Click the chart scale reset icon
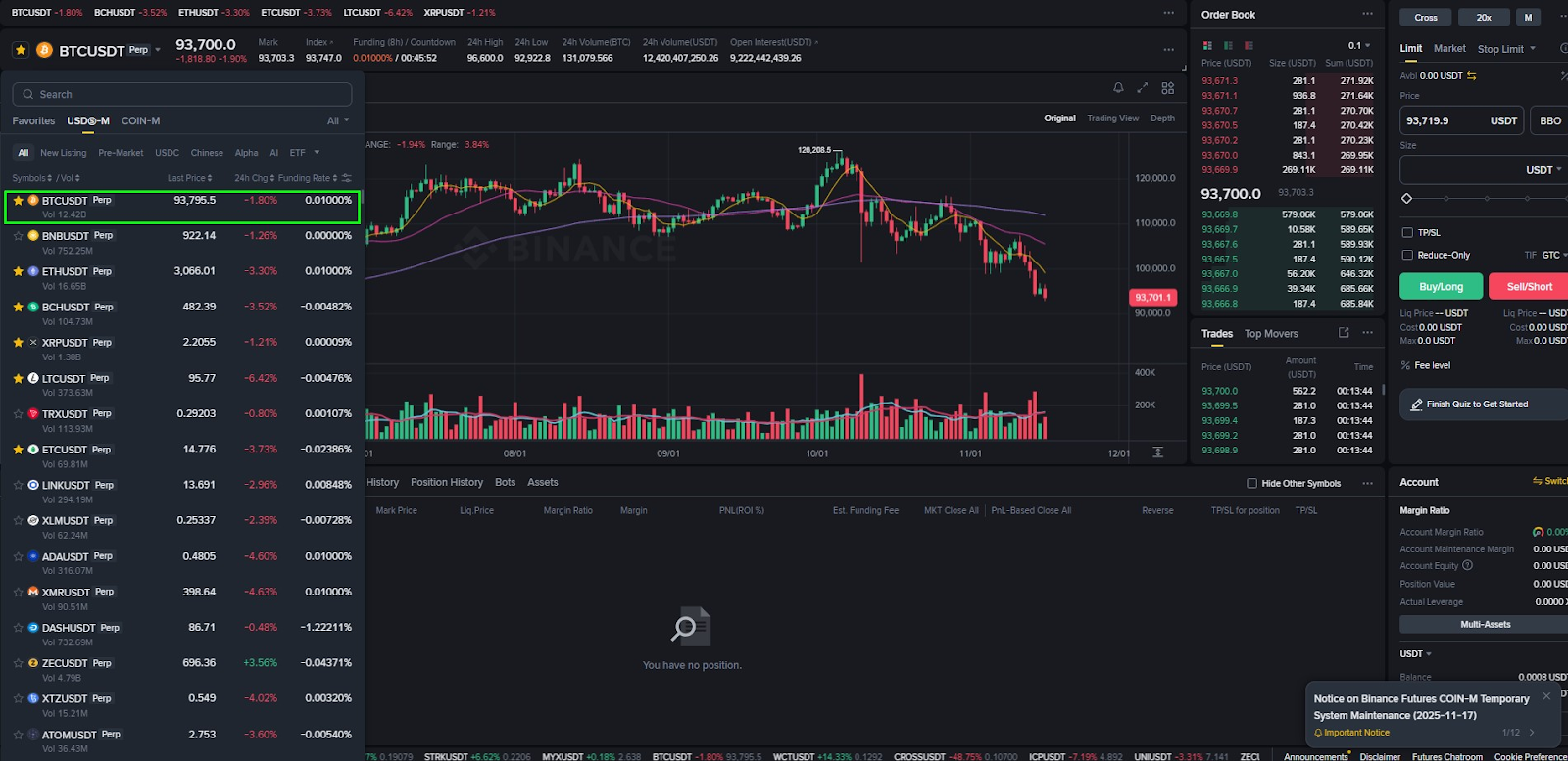Viewport: 1568px width, 761px height. click(1157, 452)
